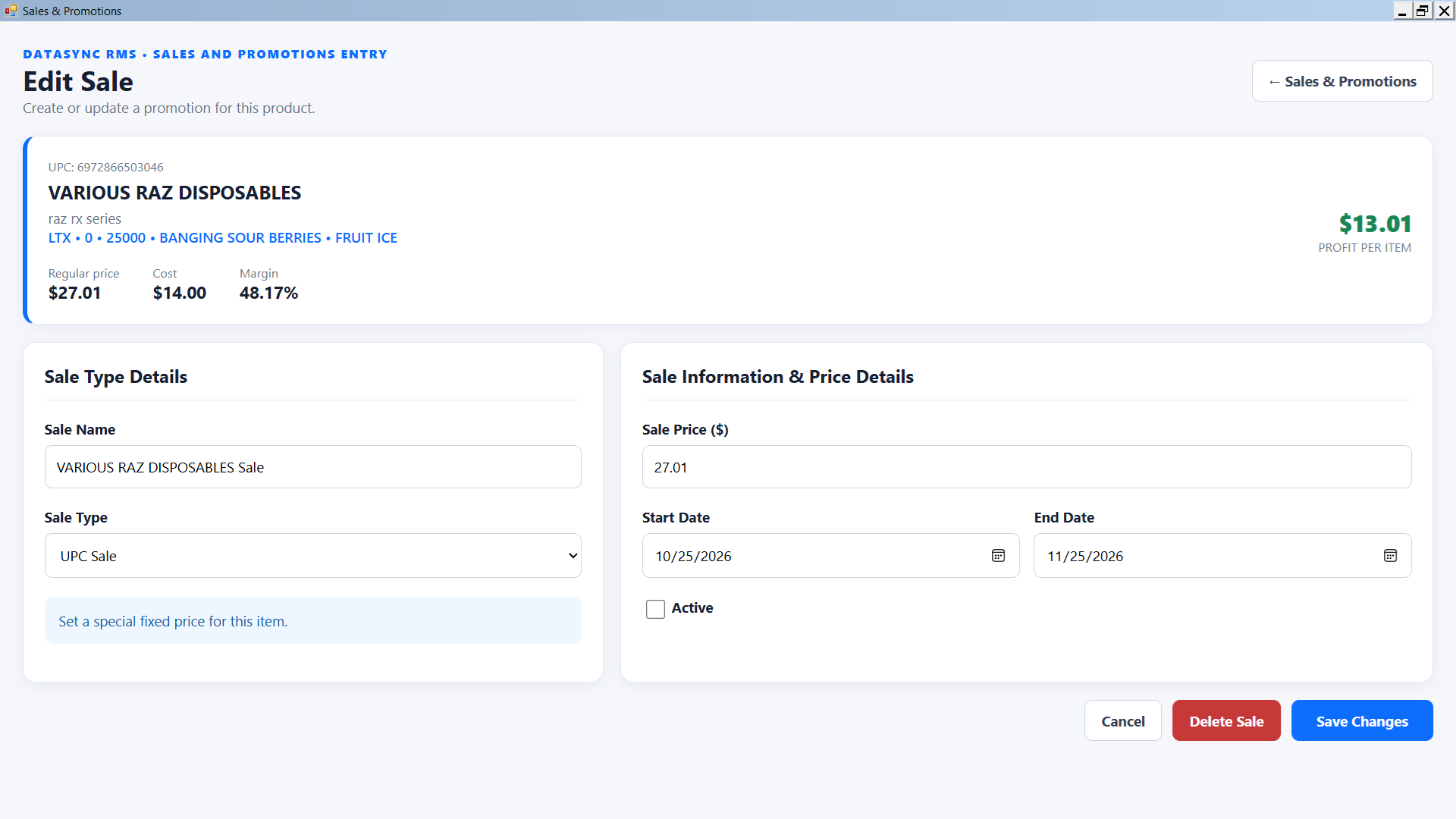Viewport: 1456px width, 819px height.
Task: Click the Start Date field 10/25/2026
Action: [830, 556]
